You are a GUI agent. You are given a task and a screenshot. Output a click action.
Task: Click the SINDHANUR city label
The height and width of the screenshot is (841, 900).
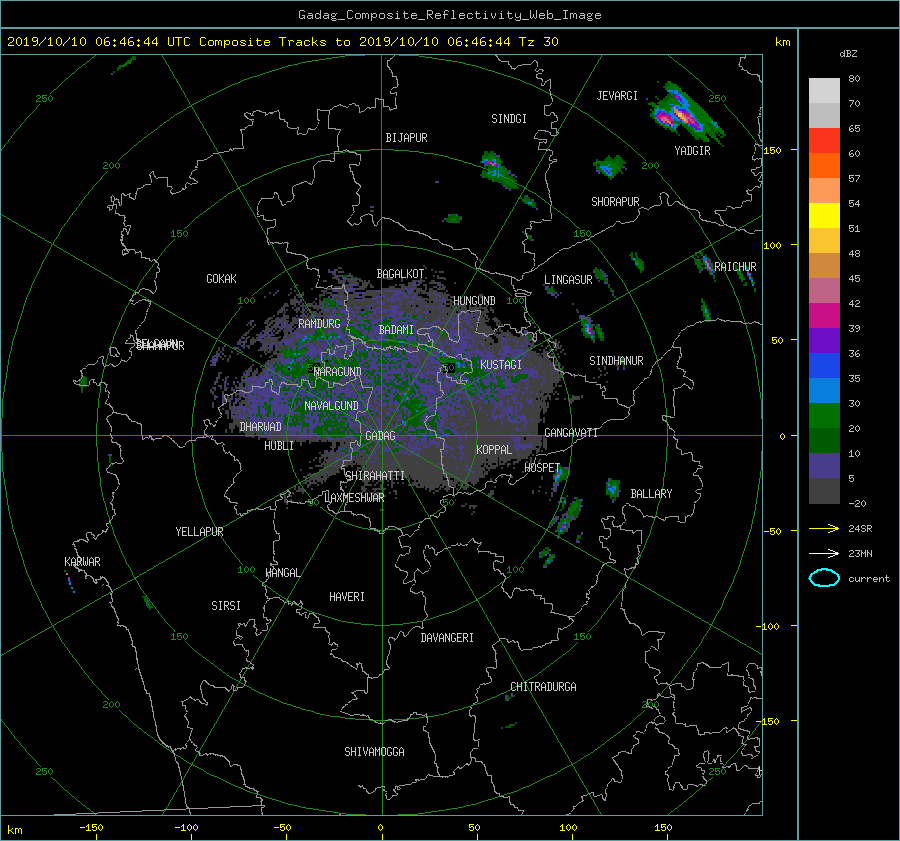pos(616,361)
